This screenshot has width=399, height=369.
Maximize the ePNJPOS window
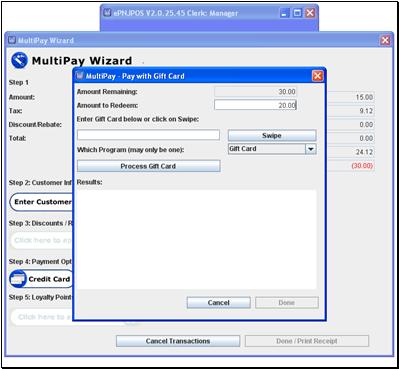(x=297, y=13)
